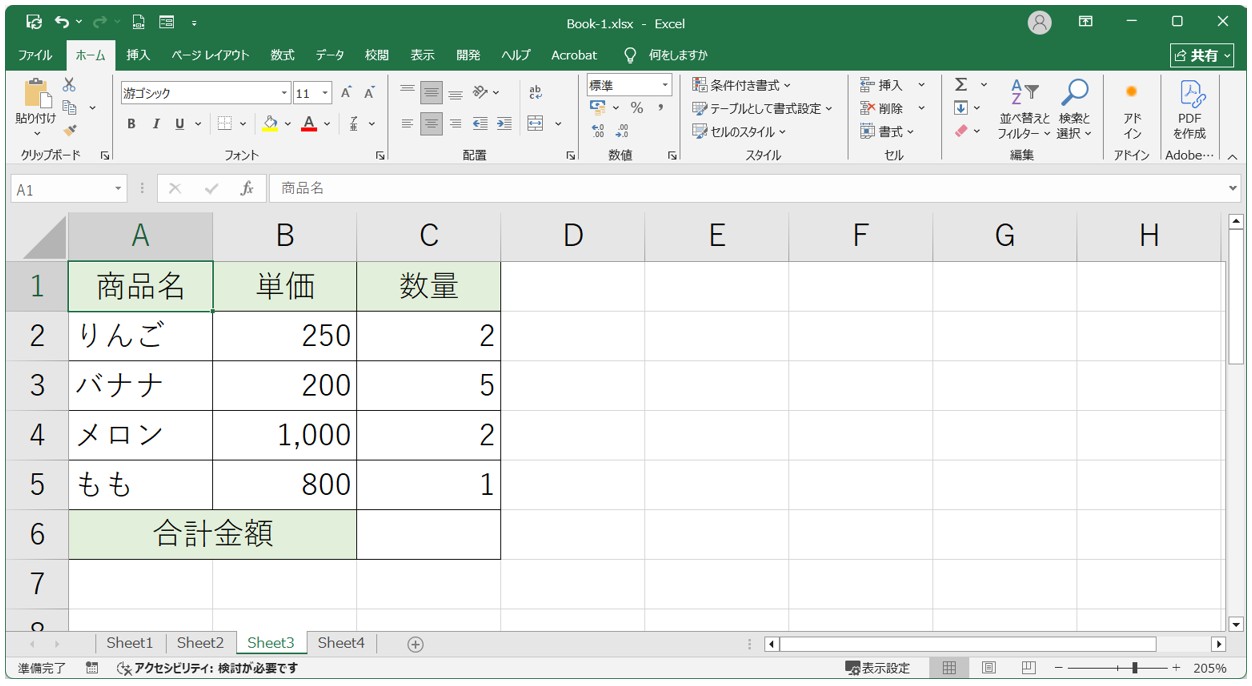Click the text orientation icon
The height and width of the screenshot is (686, 1252).
pyautogui.click(x=481, y=93)
